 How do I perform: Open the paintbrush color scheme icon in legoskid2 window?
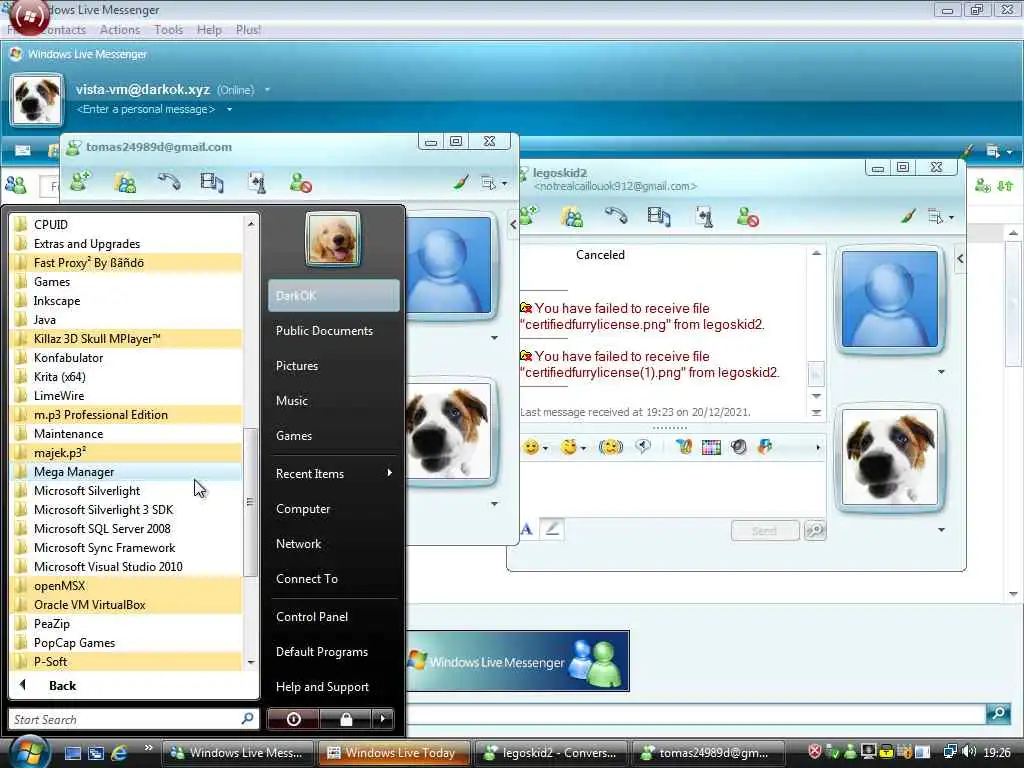pyautogui.click(x=908, y=216)
